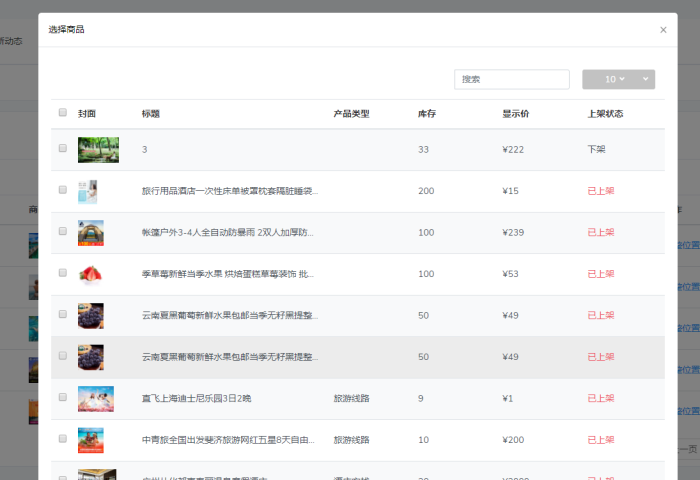The height and width of the screenshot is (480, 700).
Task: Tick the select-all checkbox in header row
Action: [x=63, y=113]
